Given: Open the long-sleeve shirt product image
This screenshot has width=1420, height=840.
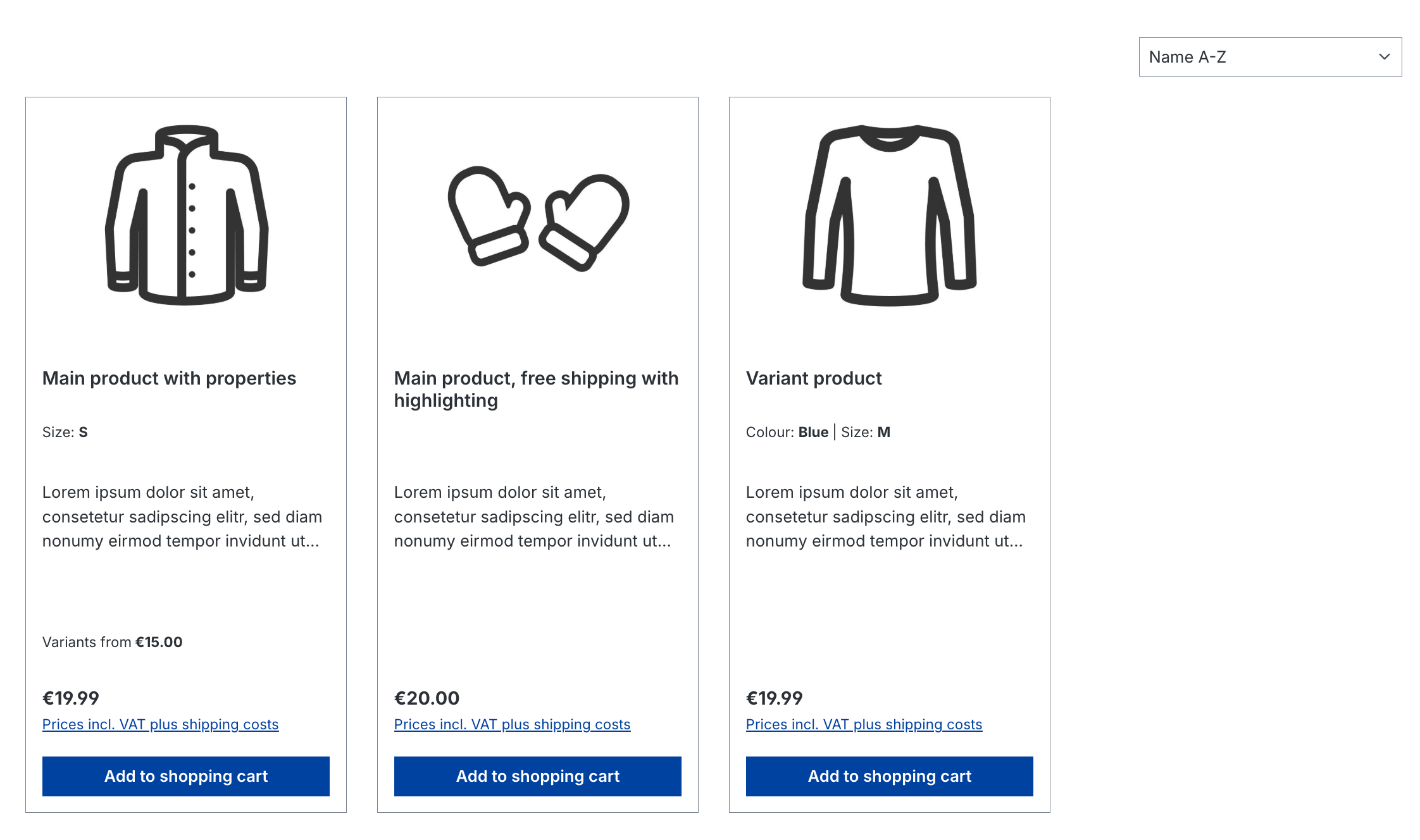Looking at the screenshot, I should (890, 215).
